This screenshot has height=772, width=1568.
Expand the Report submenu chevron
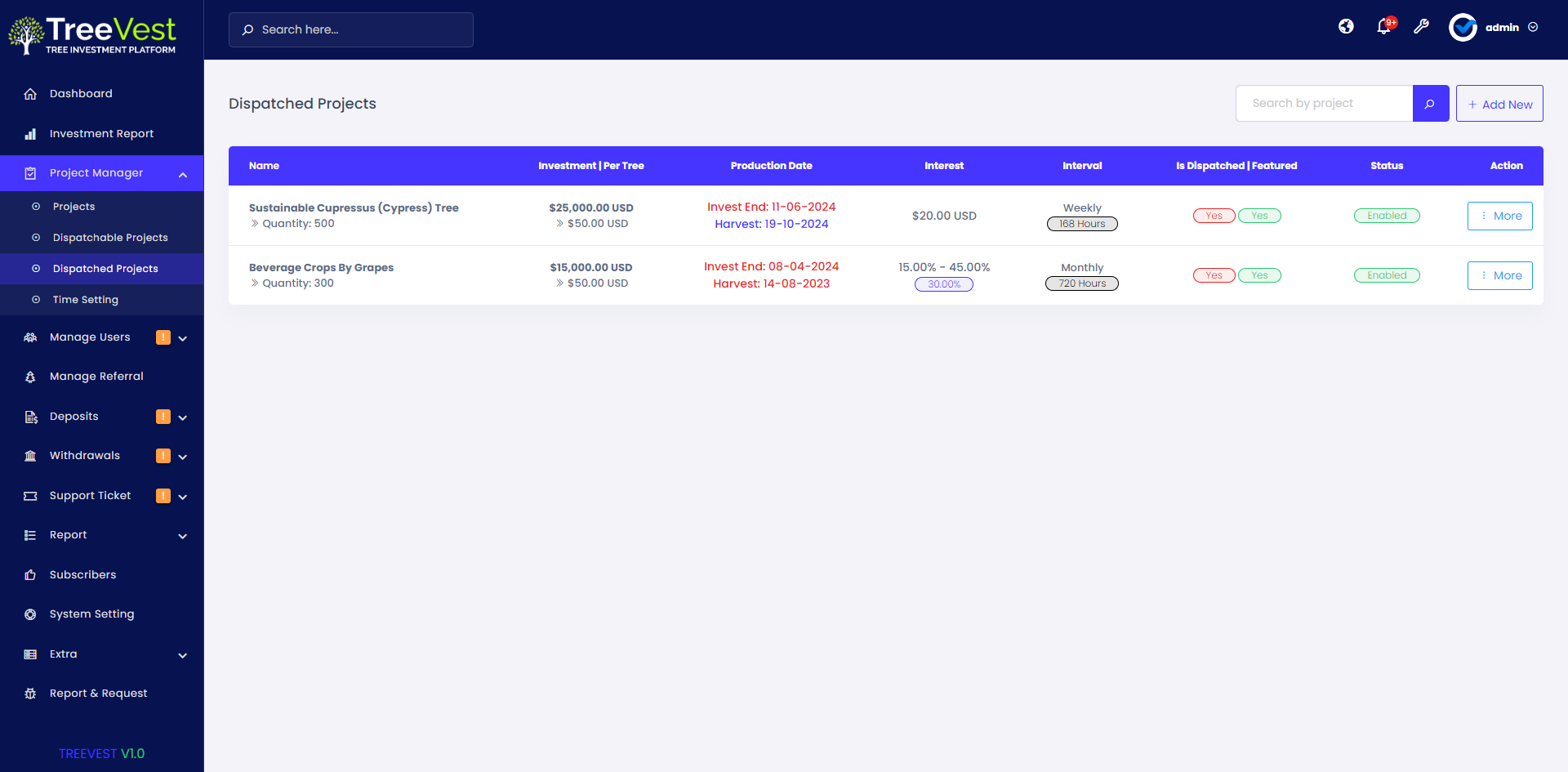coord(183,536)
